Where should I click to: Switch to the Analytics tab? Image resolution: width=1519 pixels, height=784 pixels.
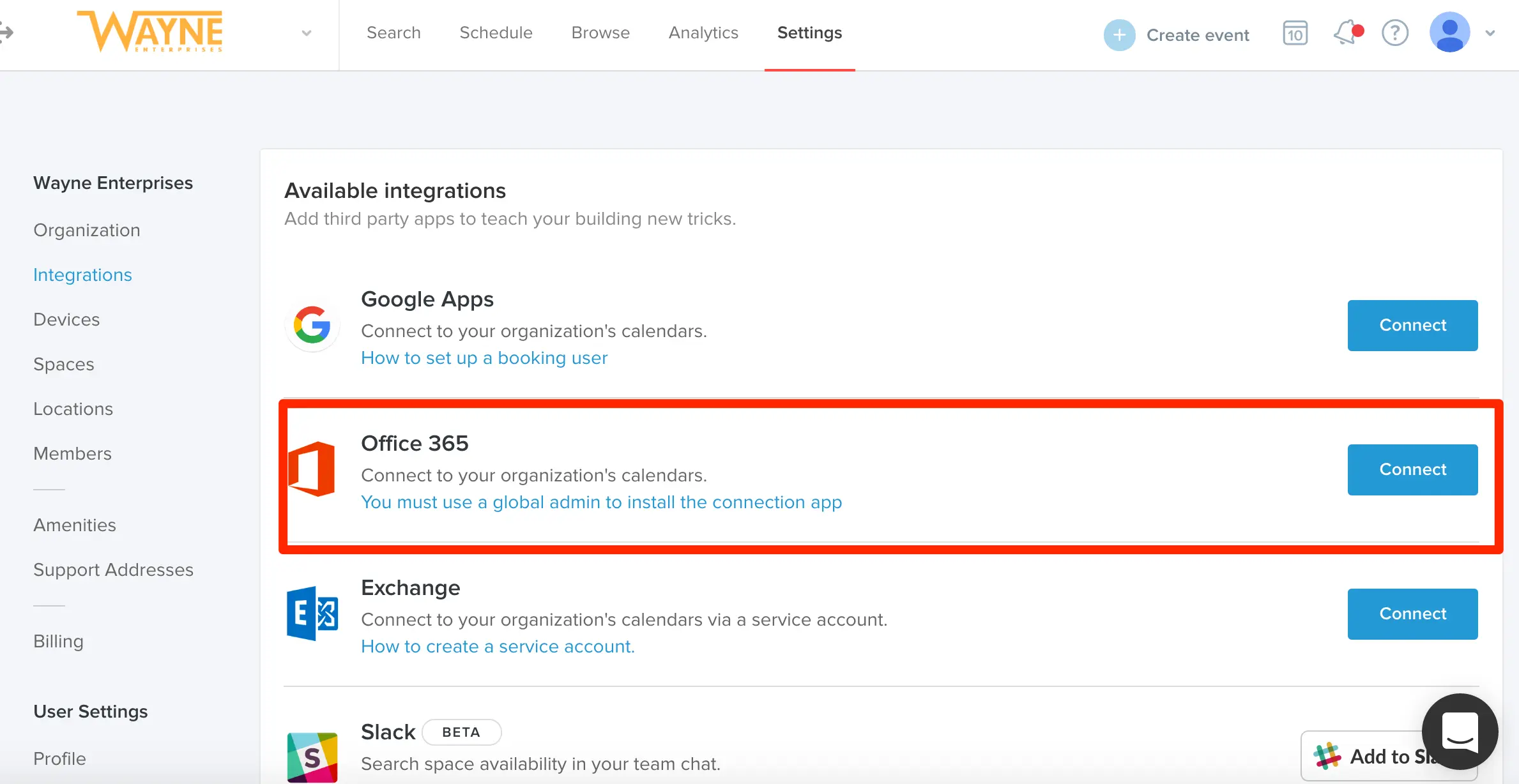703,33
